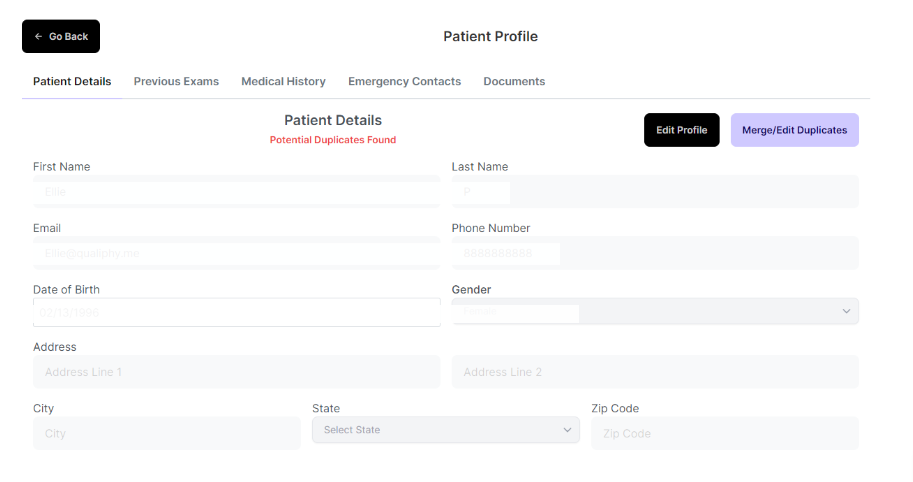Click the Date of Birth field
Screen dimensions: 913x482
point(236,312)
